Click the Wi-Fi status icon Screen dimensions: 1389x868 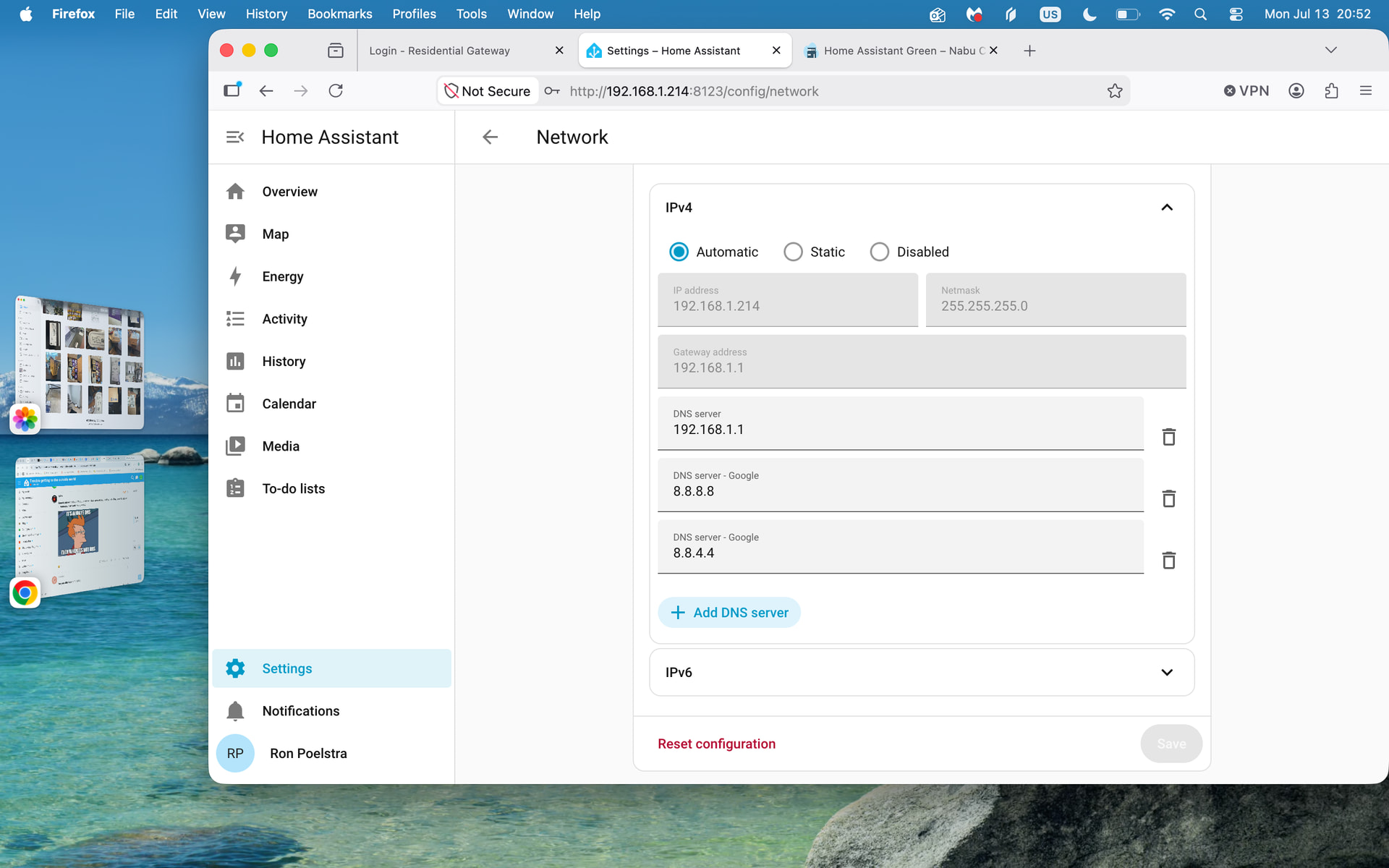tap(1166, 14)
